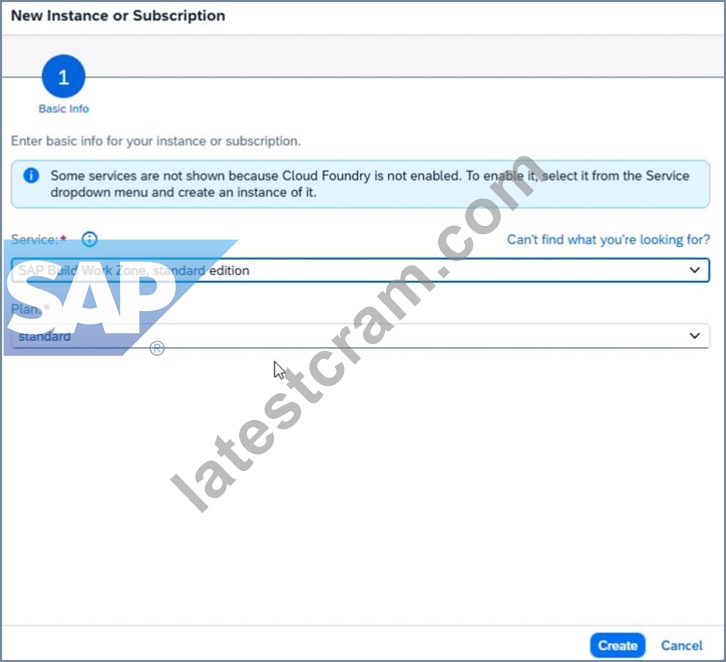The image size is (726, 662).
Task: Open the Plan selector showing standard
Action: (360, 336)
